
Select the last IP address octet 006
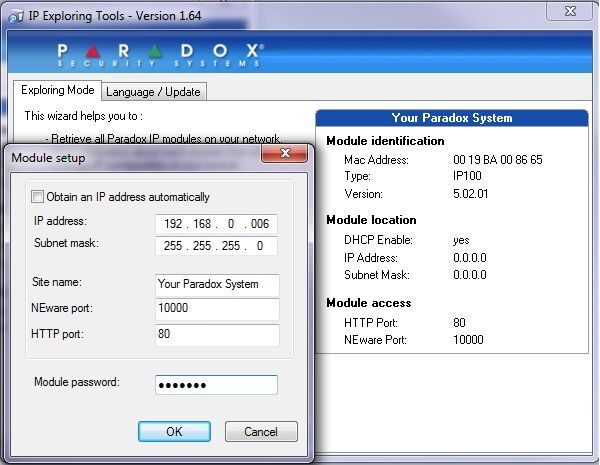261,223
